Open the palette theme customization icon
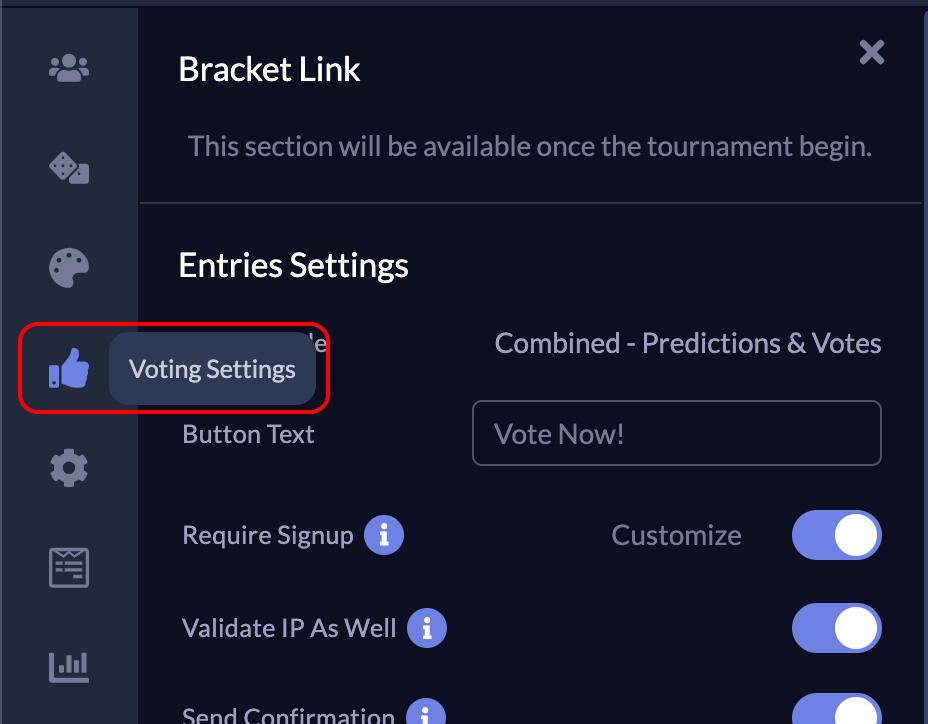928x724 pixels. [68, 267]
